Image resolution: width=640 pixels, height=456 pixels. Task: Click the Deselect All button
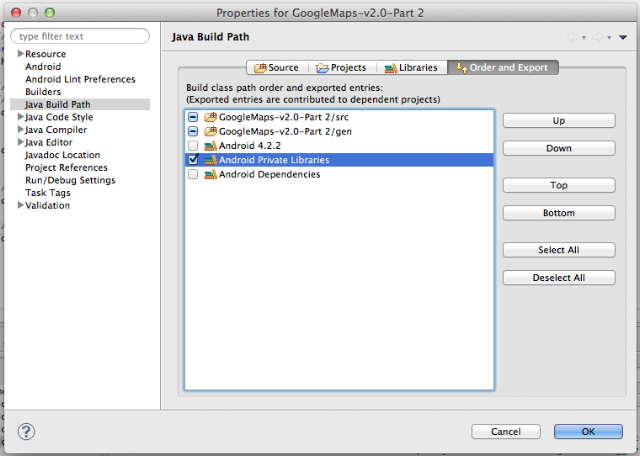[x=559, y=278]
